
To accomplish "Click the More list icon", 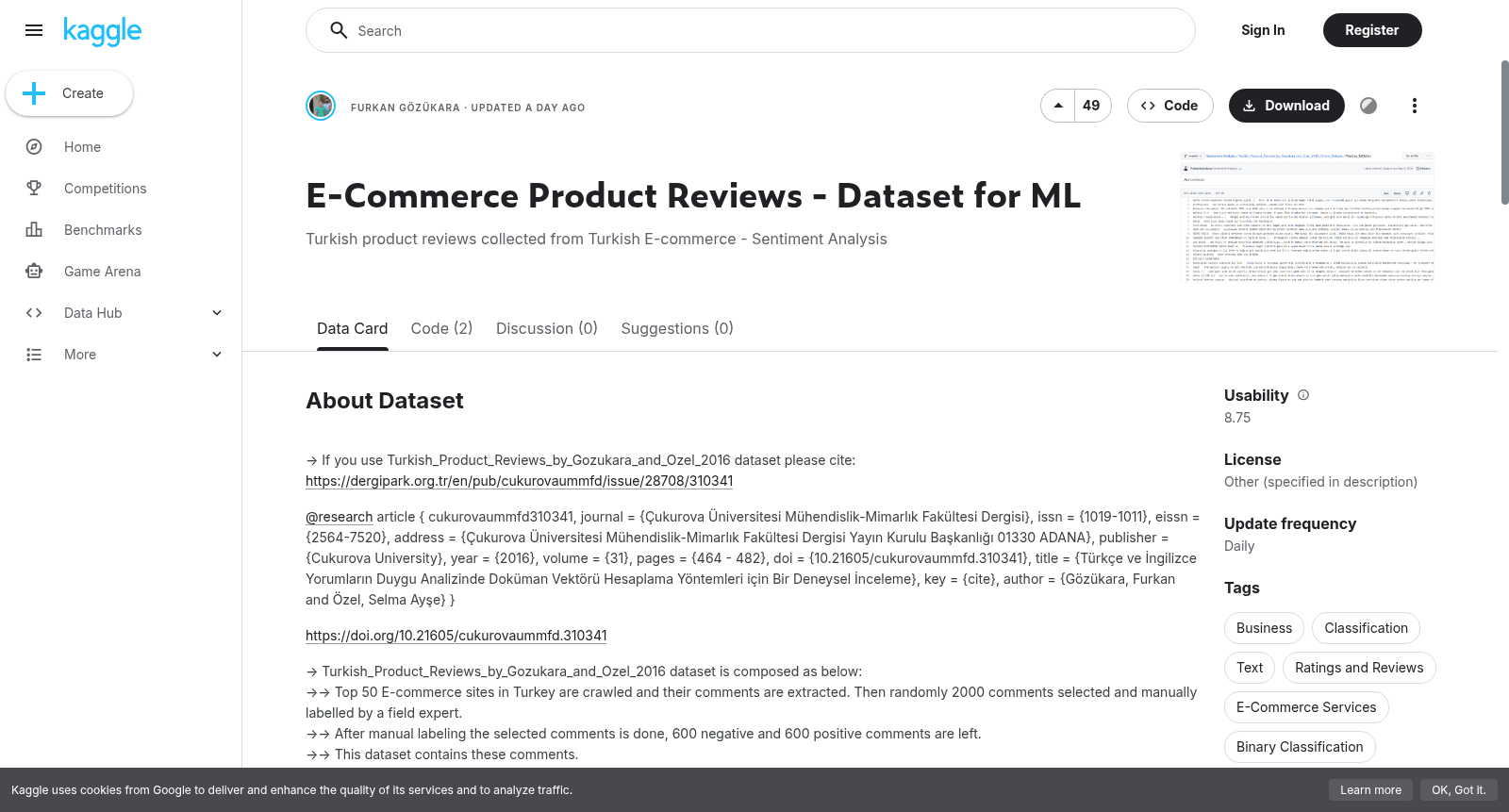I will click(x=34, y=355).
